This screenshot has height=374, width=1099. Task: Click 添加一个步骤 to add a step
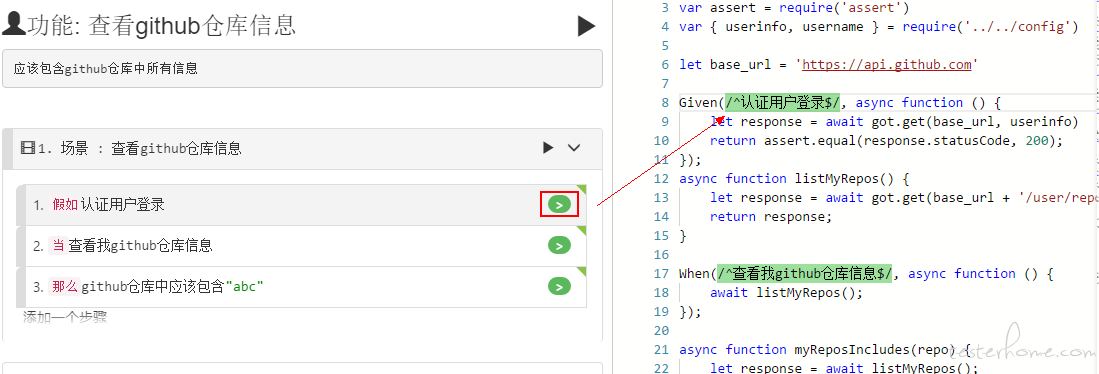tap(64, 317)
